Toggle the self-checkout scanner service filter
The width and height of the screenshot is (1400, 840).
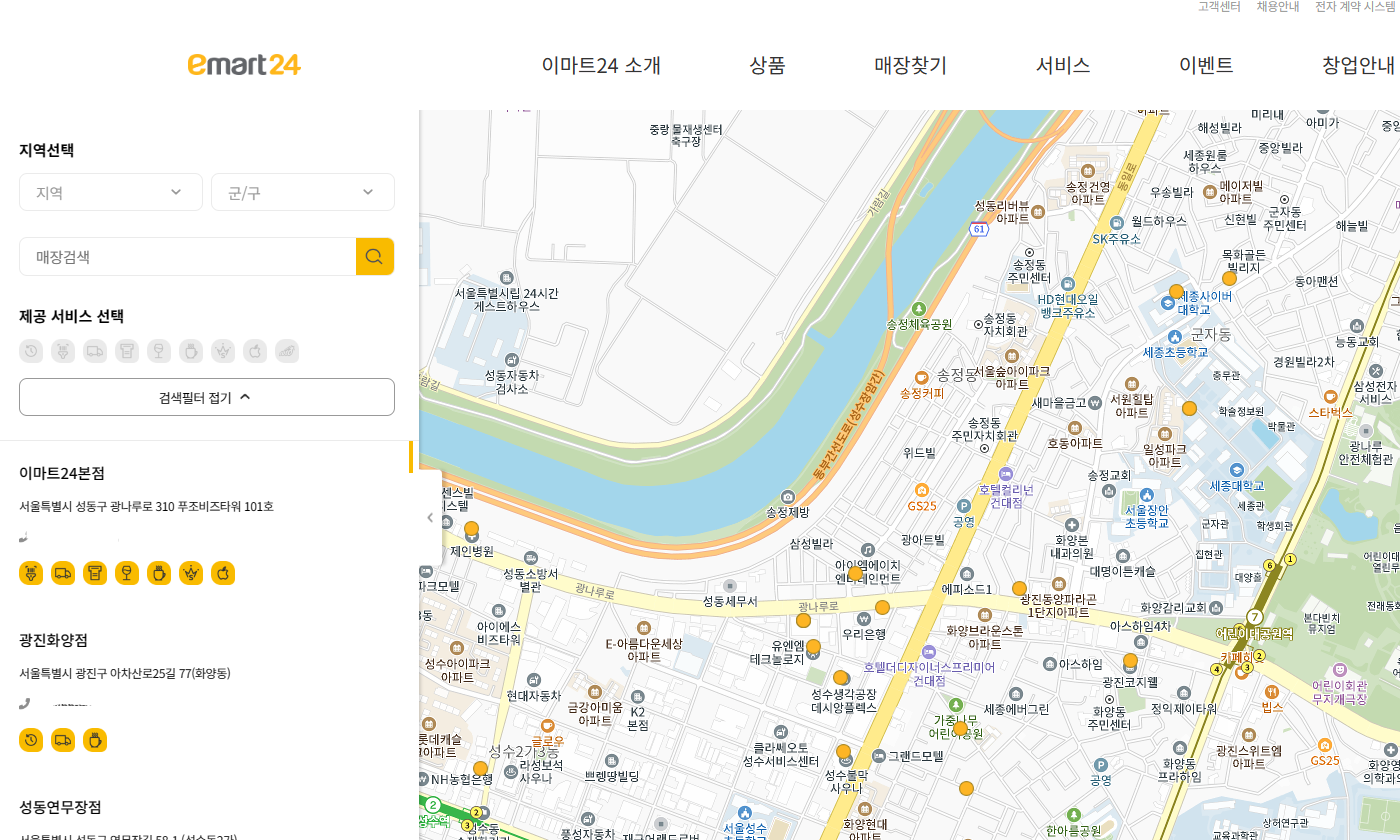63,351
